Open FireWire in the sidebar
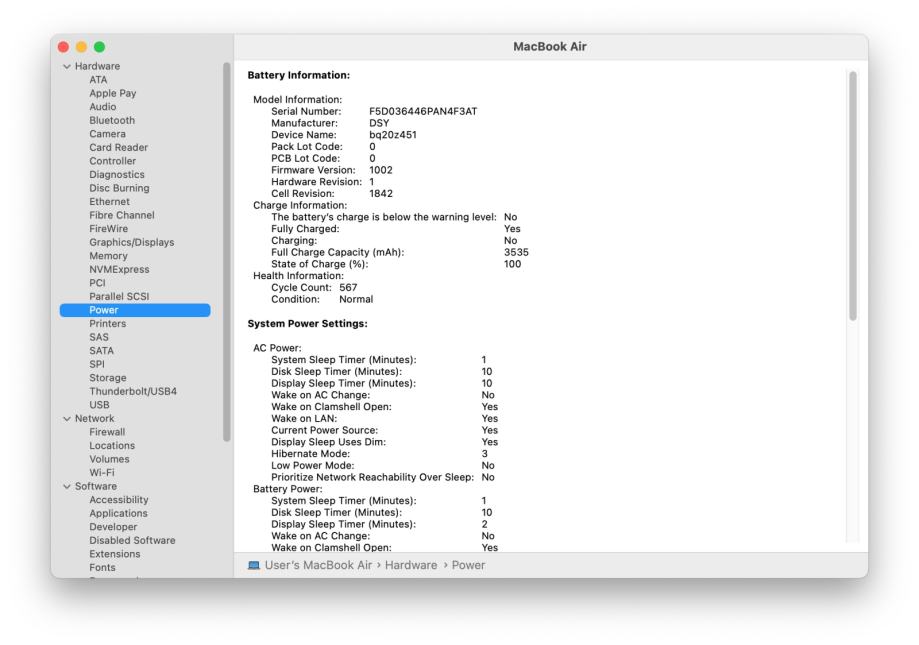919x645 pixels. click(x=108, y=228)
